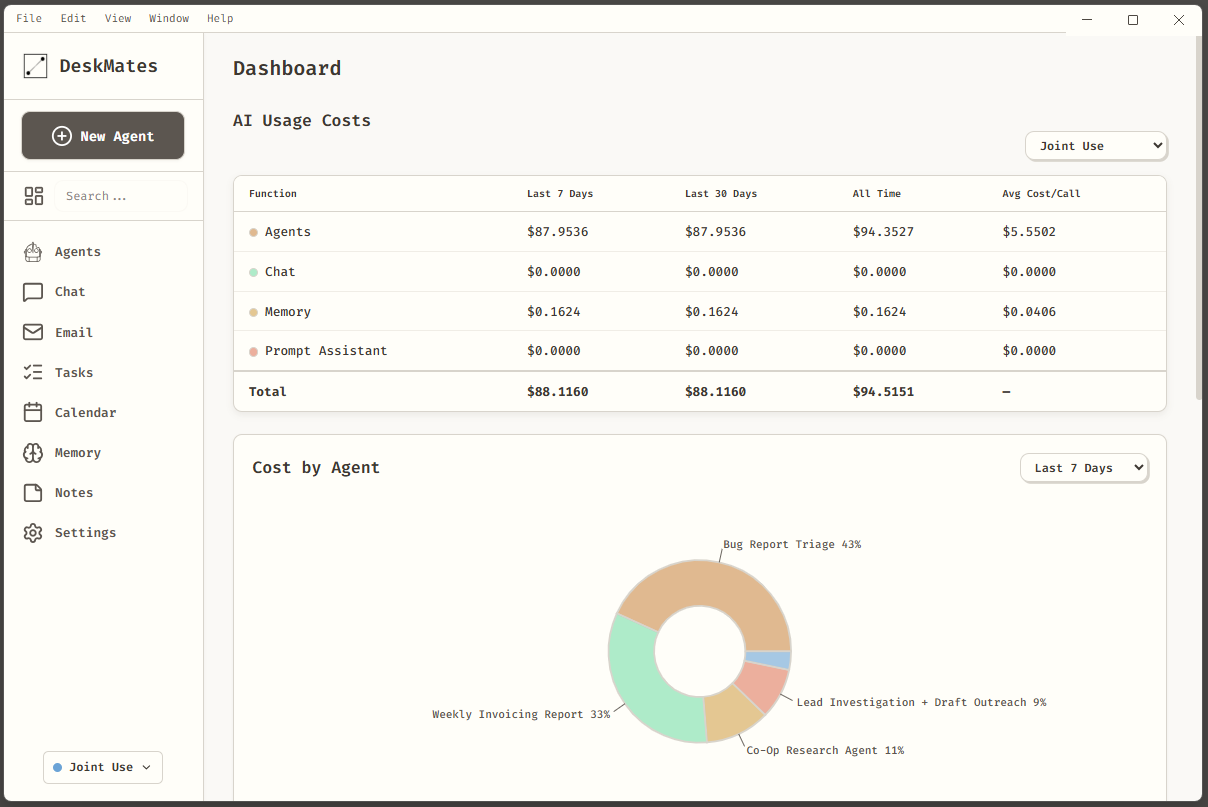Click the Chat row green color dot
1208x807 pixels.
coord(254,272)
